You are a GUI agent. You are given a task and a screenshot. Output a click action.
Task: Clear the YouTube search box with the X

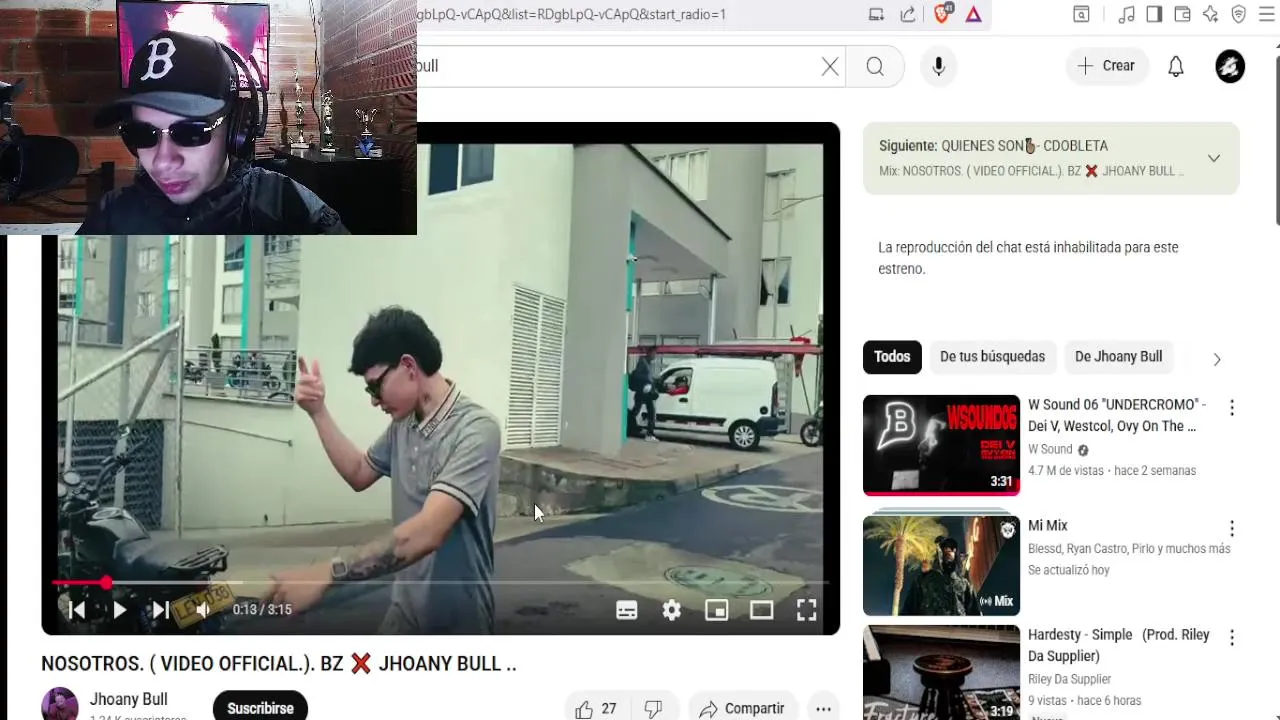coord(830,66)
